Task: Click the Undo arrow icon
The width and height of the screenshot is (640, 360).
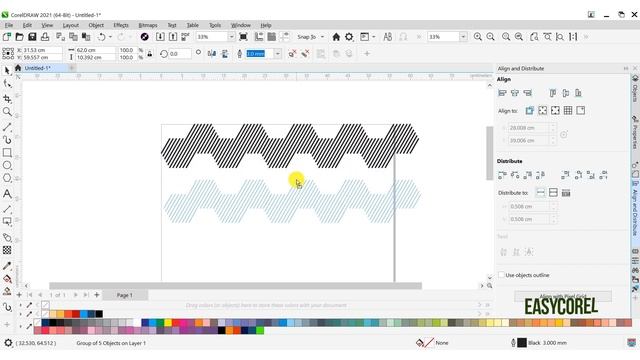Action: [x=101, y=37]
